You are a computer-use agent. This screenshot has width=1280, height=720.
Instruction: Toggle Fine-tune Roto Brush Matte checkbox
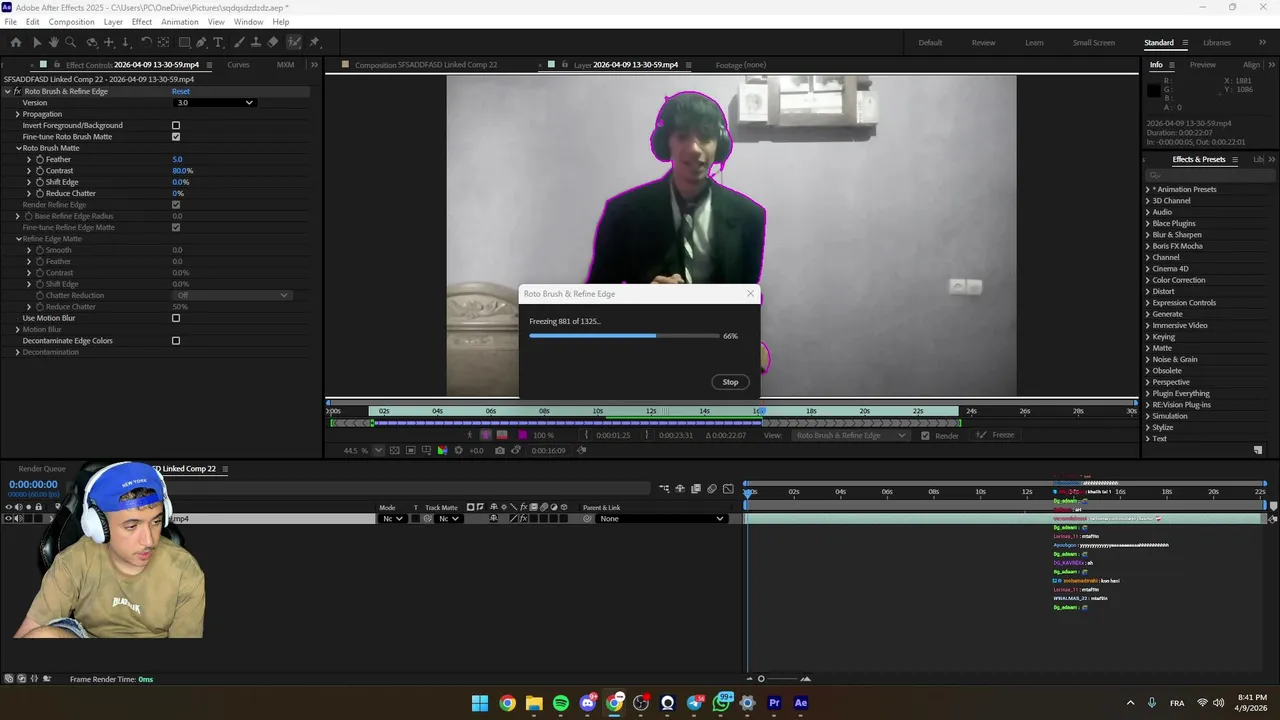point(176,136)
